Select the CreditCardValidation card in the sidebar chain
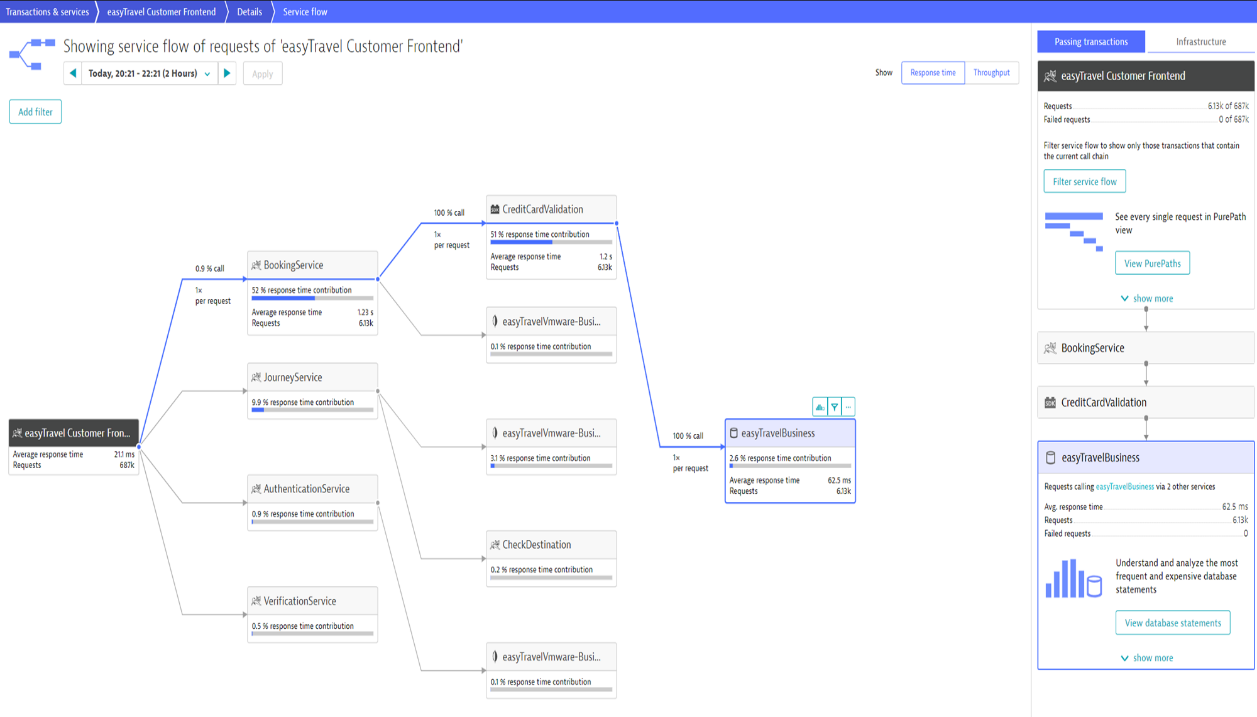Viewport: 1257px width, 717px height. pos(1146,402)
